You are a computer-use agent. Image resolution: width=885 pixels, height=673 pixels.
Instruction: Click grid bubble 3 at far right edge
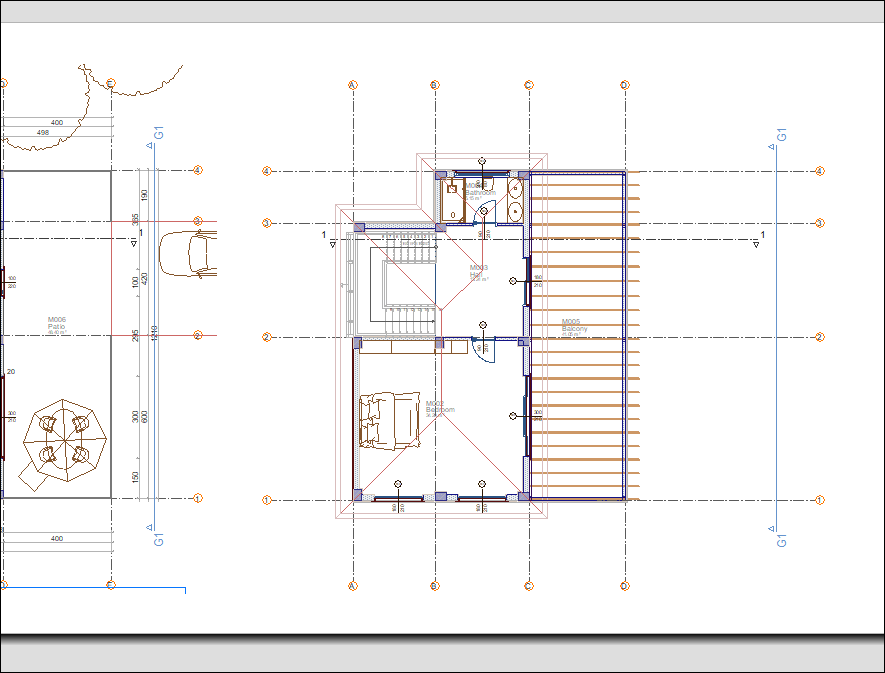coord(820,223)
